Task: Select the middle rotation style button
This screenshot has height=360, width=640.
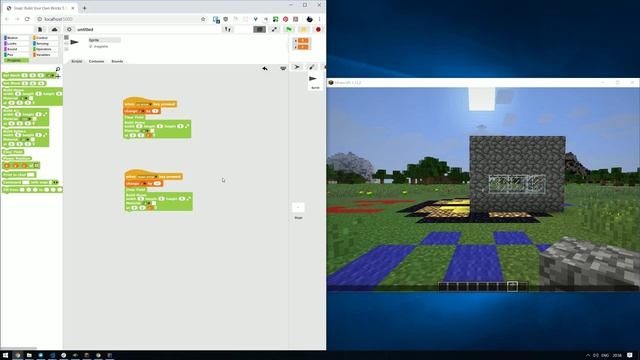Action: pos(66,43)
